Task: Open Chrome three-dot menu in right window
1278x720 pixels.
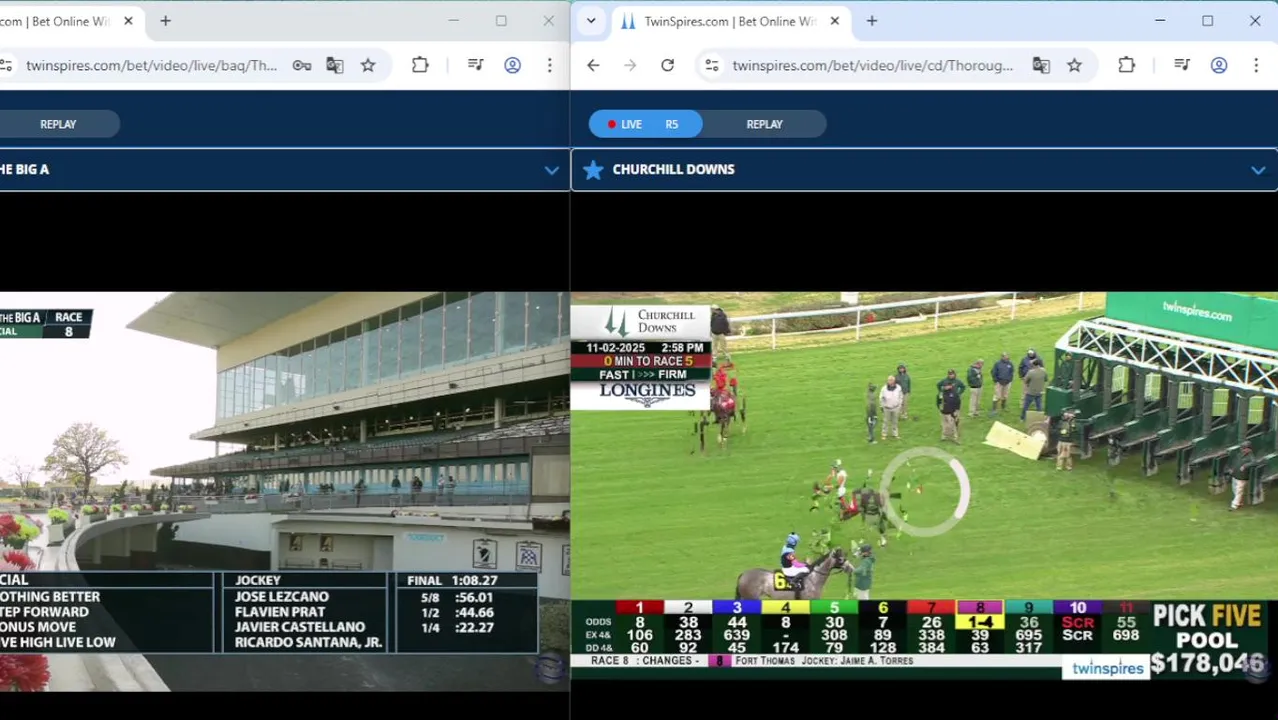Action: click(1256, 66)
